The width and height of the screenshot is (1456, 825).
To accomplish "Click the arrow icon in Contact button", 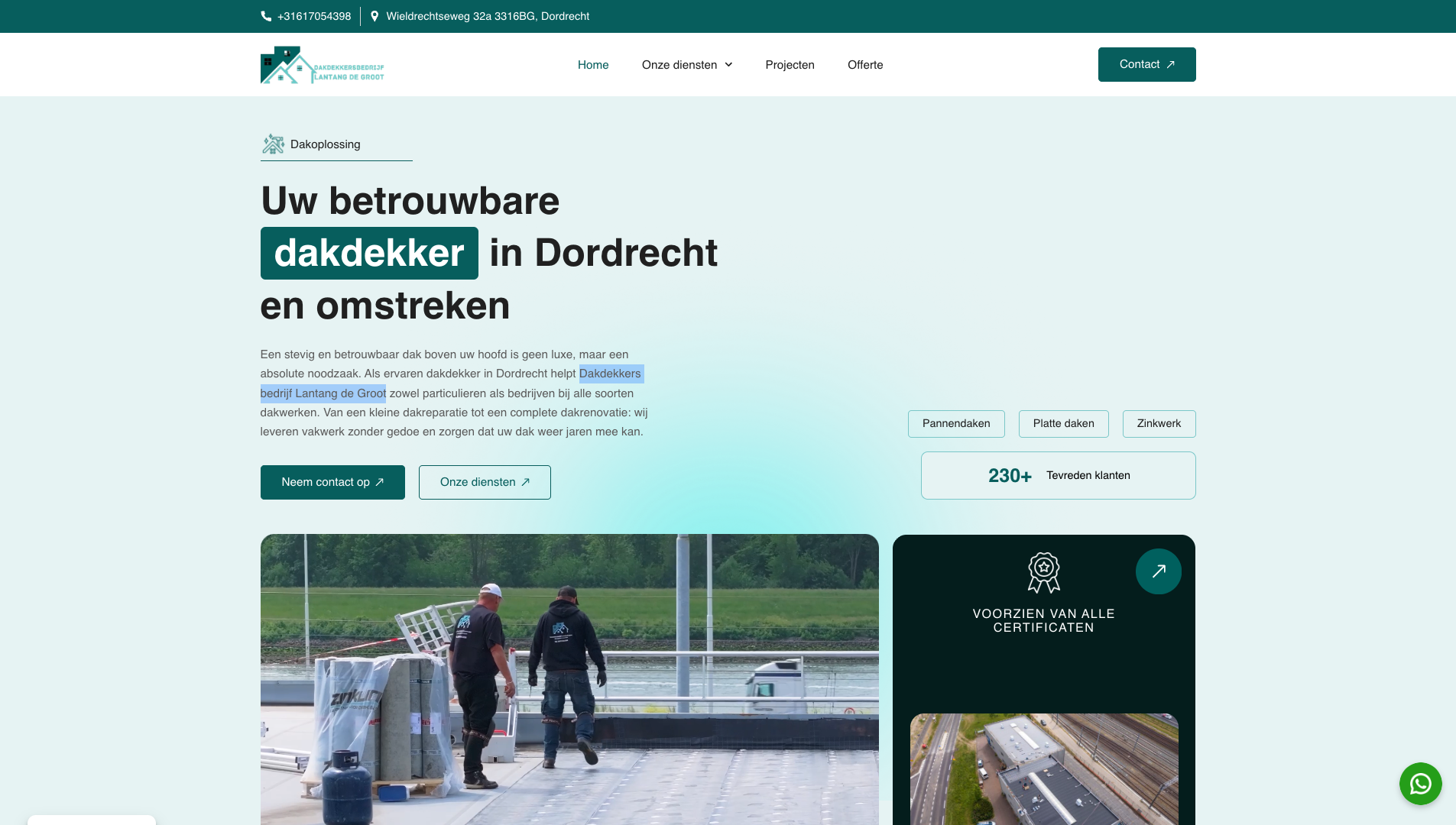I will point(1170,65).
